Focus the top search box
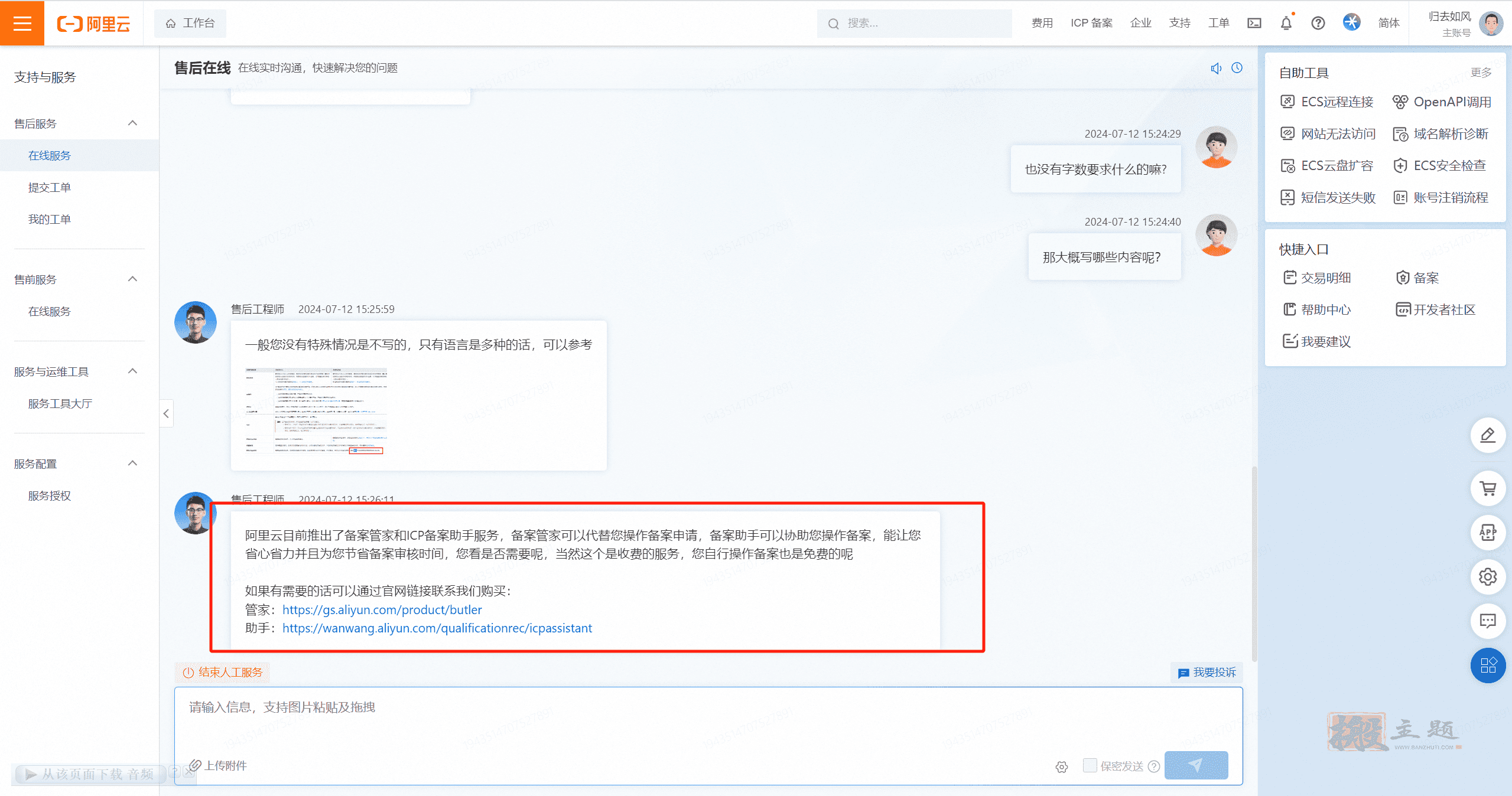1512x796 pixels. coord(913,23)
